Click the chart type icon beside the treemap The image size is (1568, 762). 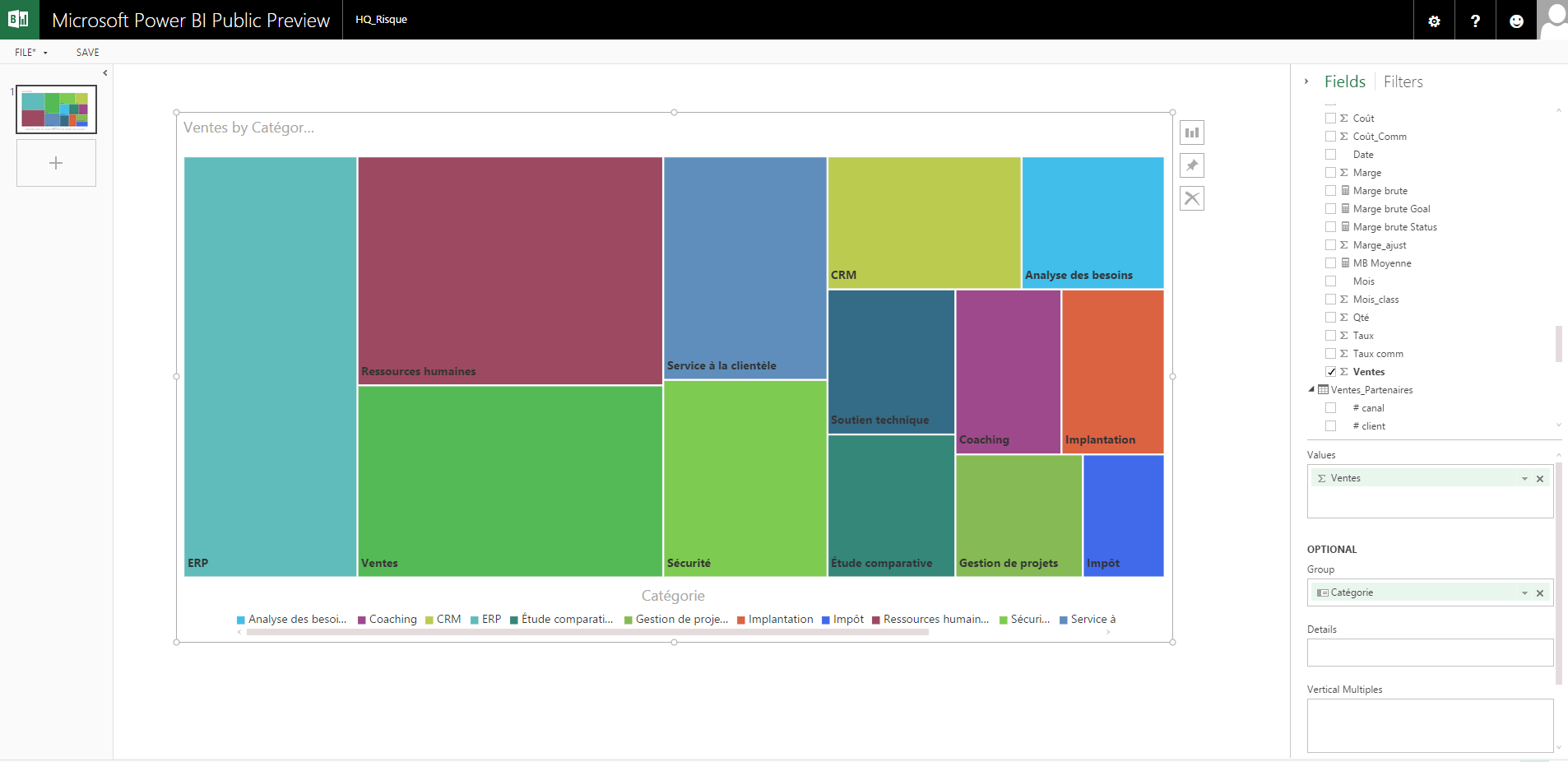[1191, 132]
